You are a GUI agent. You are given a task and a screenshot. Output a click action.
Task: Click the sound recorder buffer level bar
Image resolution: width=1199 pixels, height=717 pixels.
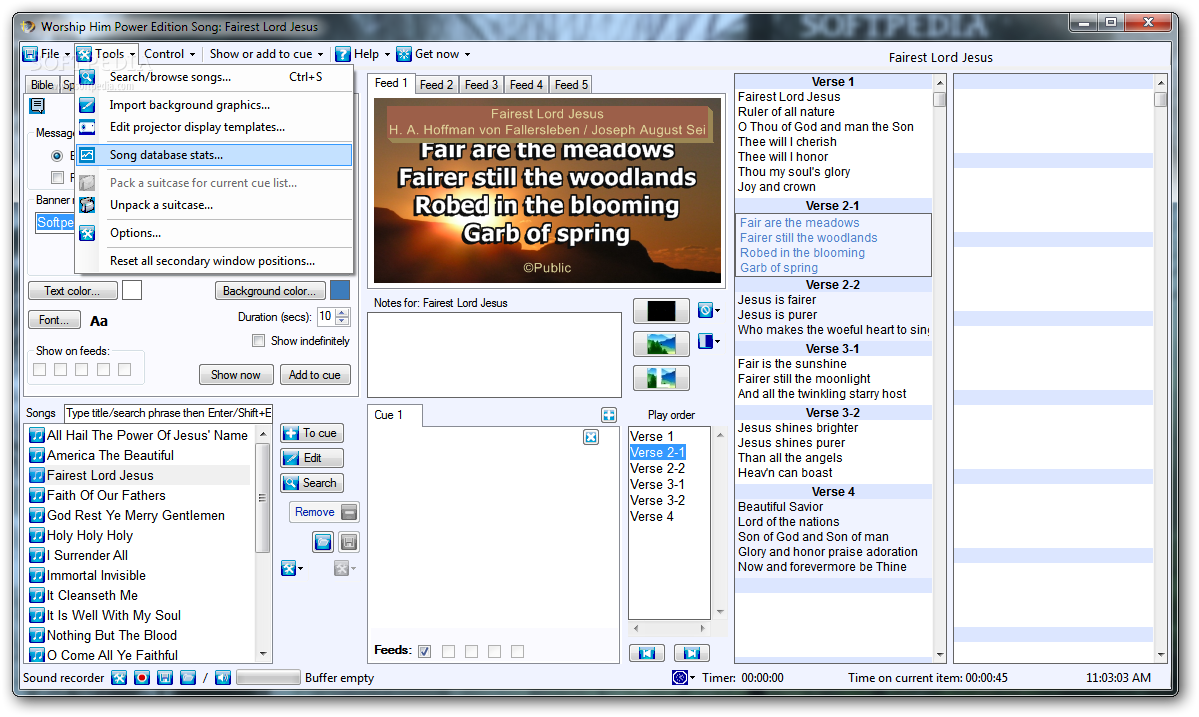268,678
